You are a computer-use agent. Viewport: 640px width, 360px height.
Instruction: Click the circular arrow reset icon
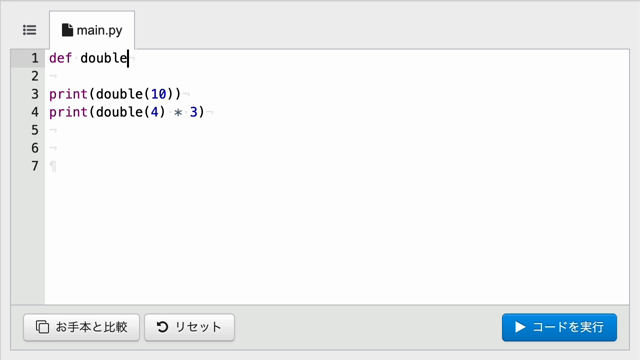162,327
